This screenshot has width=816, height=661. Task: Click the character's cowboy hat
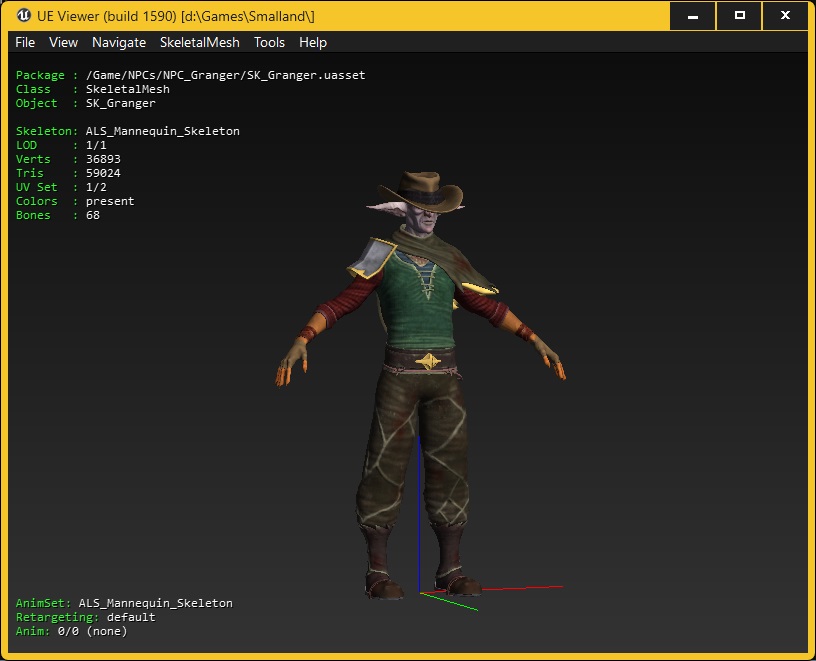pos(422,191)
